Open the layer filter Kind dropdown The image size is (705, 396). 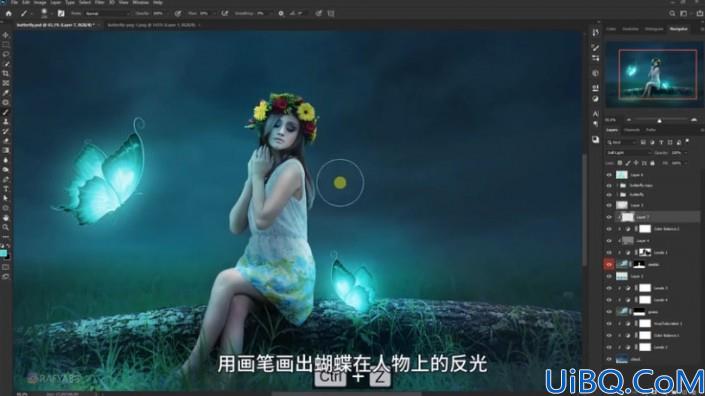tap(621, 142)
